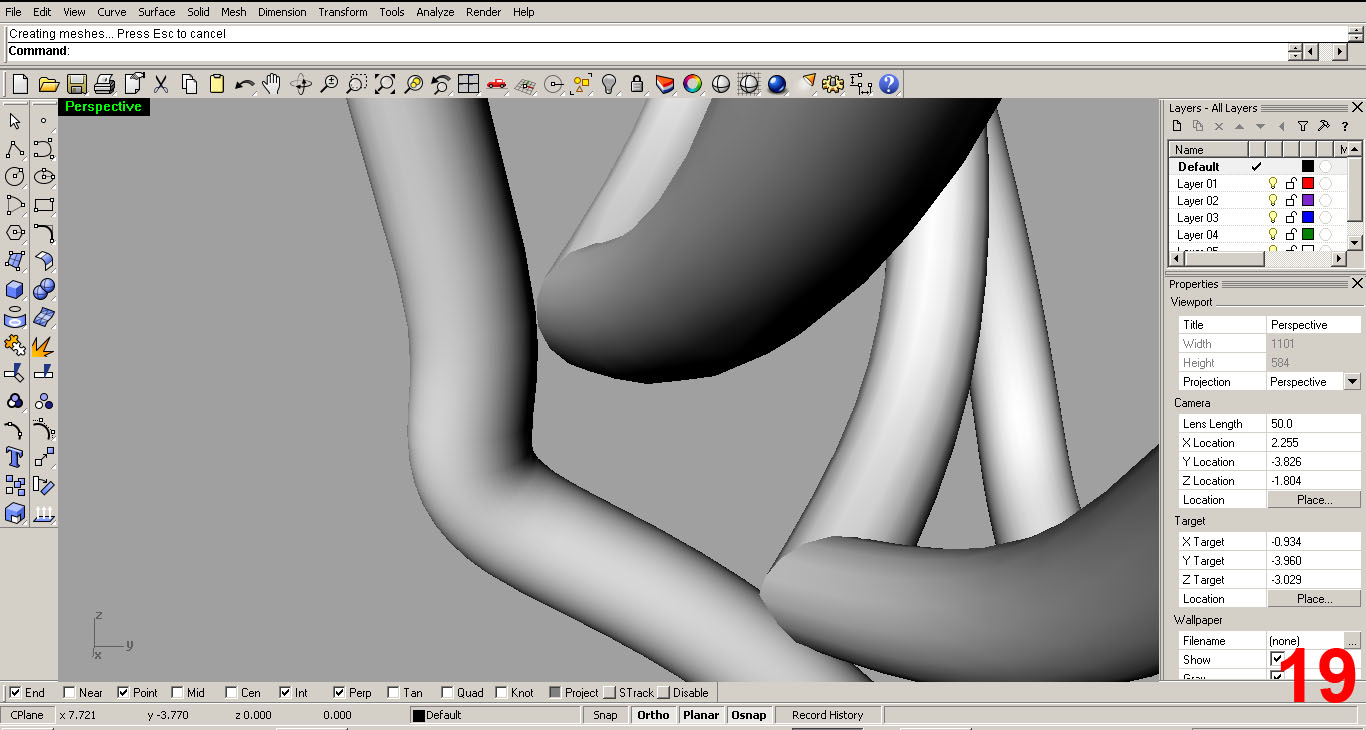
Task: Open the Analyze menu
Action: click(435, 12)
